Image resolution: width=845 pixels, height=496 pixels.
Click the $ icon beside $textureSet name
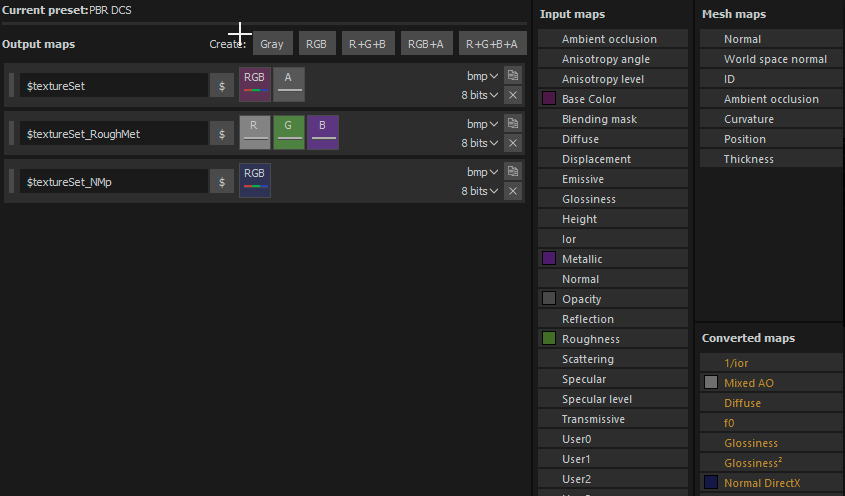click(x=222, y=86)
